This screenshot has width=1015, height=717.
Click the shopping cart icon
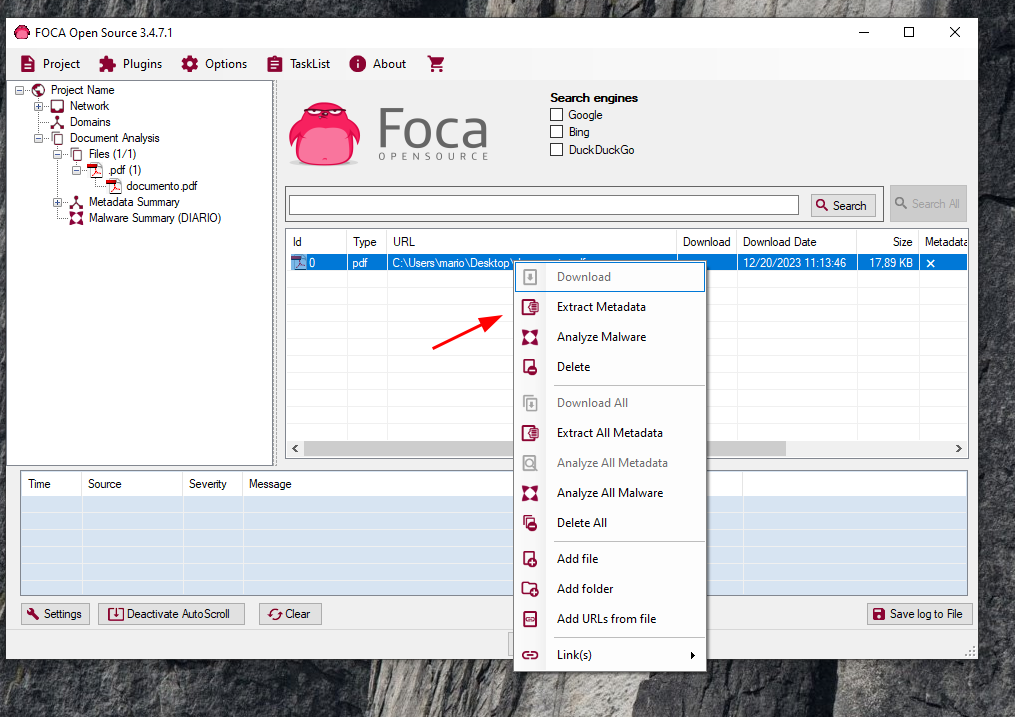pyautogui.click(x=436, y=64)
